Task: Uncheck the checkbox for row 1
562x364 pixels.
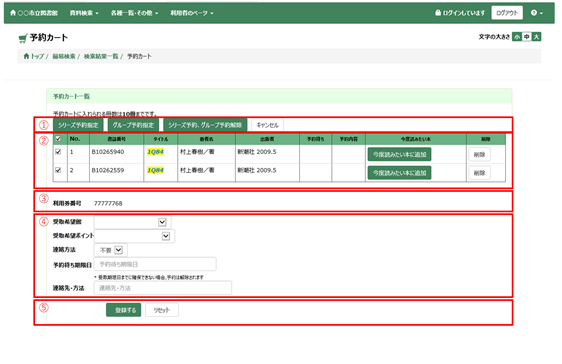Action: (x=58, y=152)
